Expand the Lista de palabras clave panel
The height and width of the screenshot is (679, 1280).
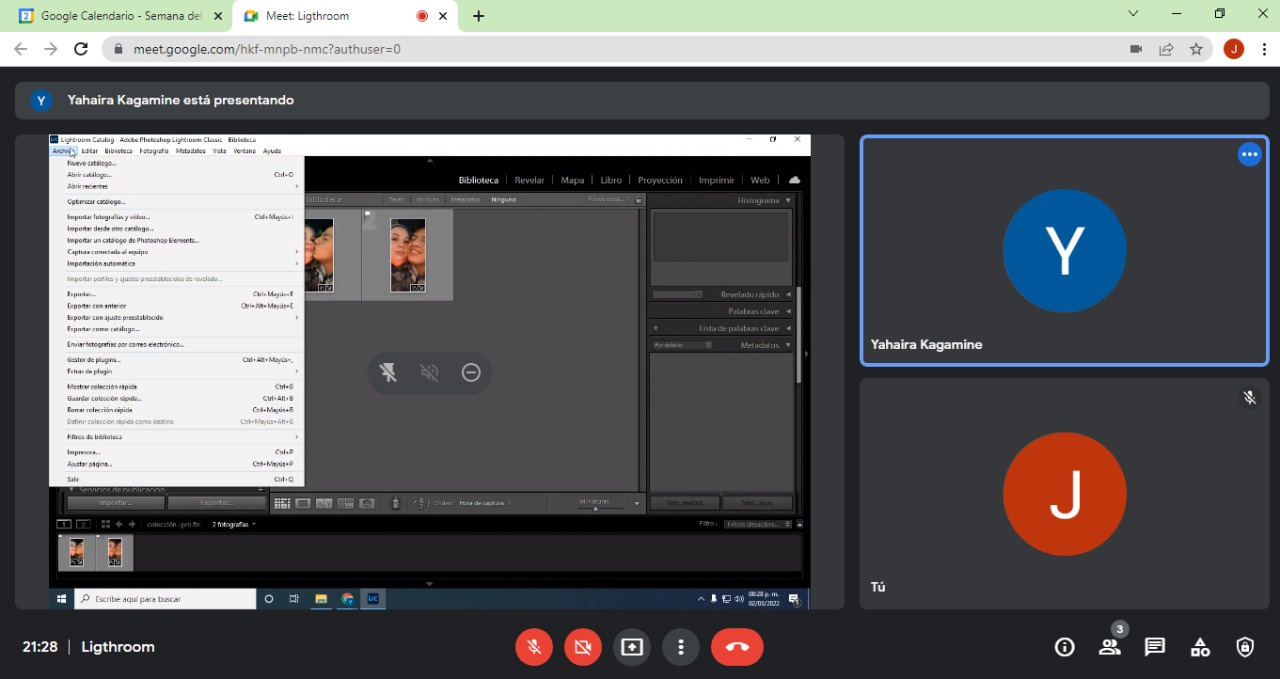coord(788,328)
